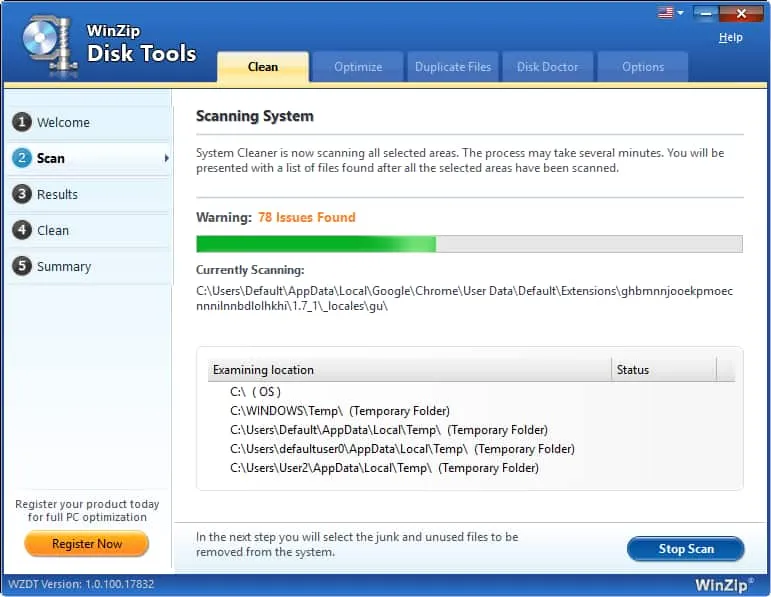Select Results step in the sidebar

tap(89, 194)
